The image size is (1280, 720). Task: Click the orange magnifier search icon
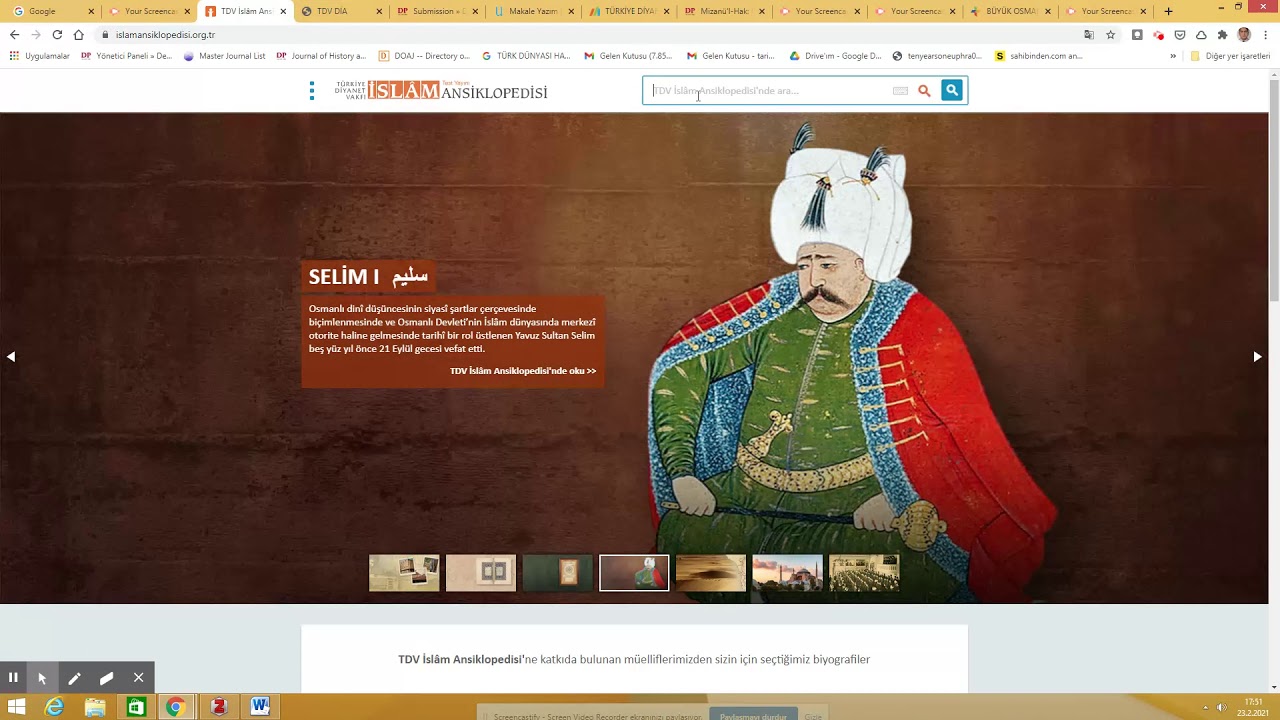(x=924, y=91)
